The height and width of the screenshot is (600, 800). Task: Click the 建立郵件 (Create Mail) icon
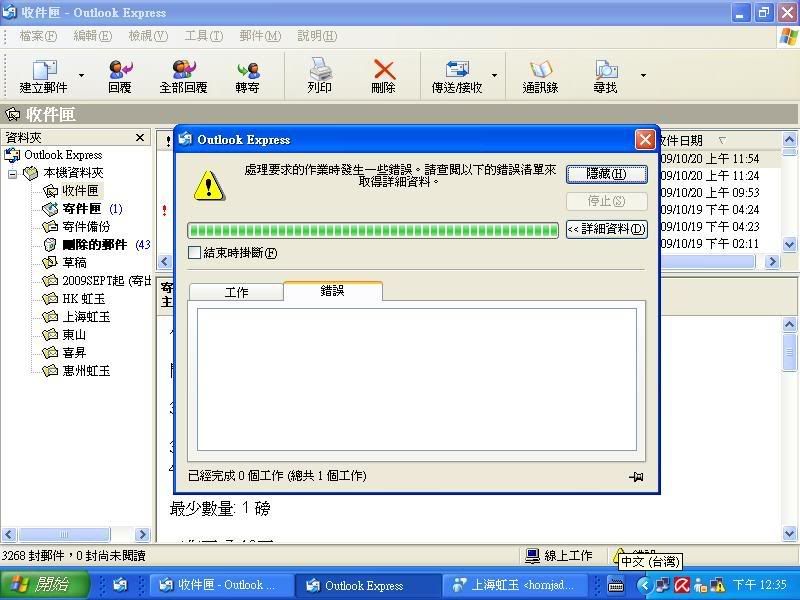click(44, 70)
